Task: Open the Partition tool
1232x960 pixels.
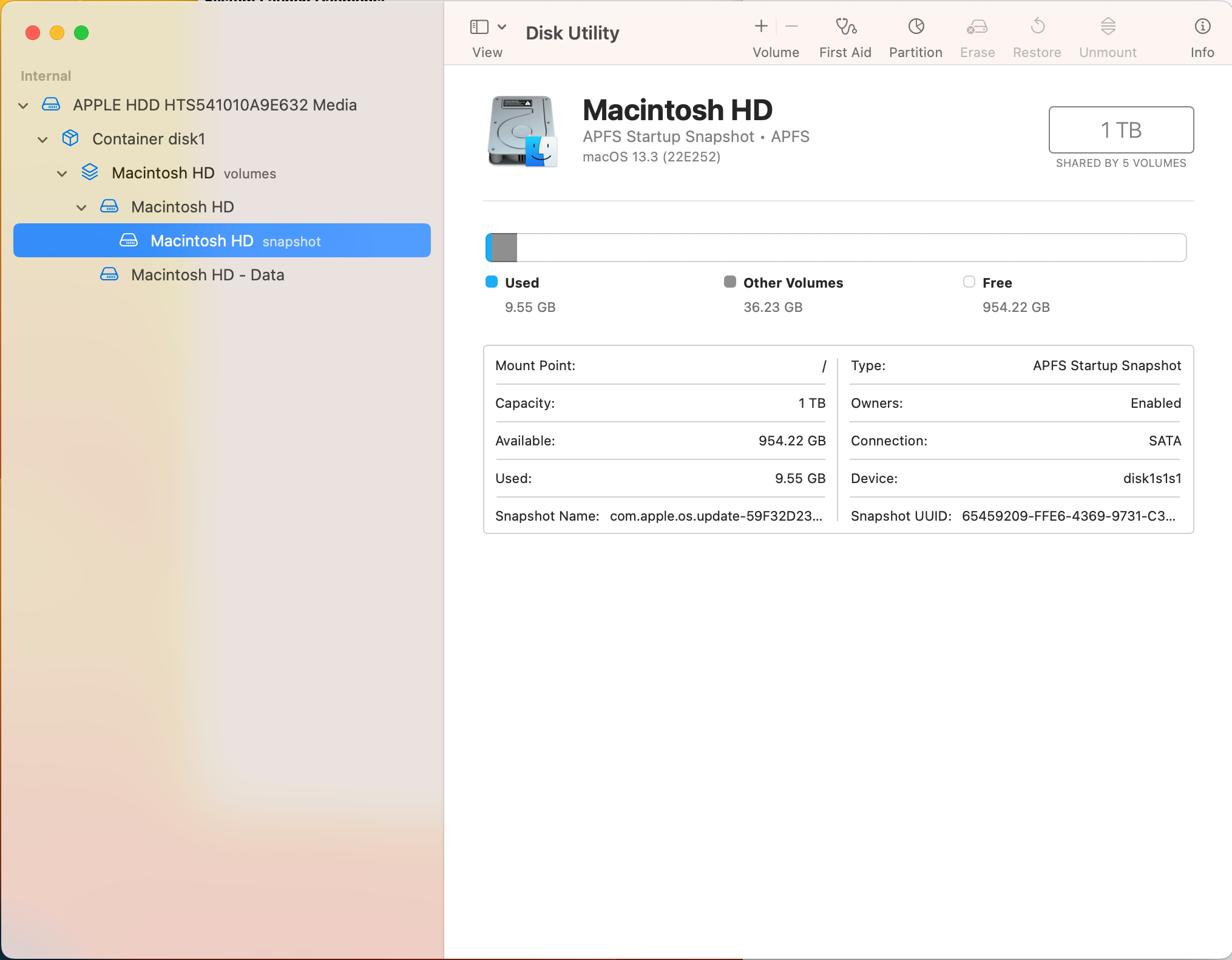Action: [916, 26]
